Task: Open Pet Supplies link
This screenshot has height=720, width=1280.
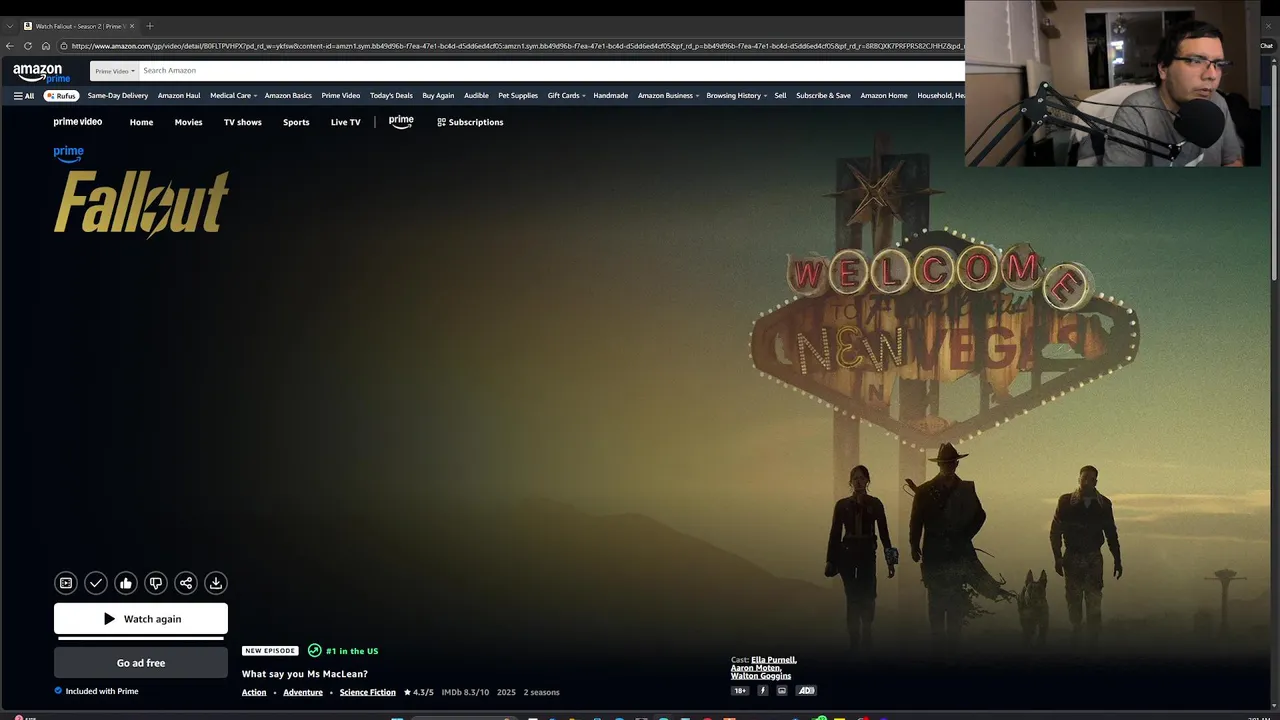Action: coord(518,96)
